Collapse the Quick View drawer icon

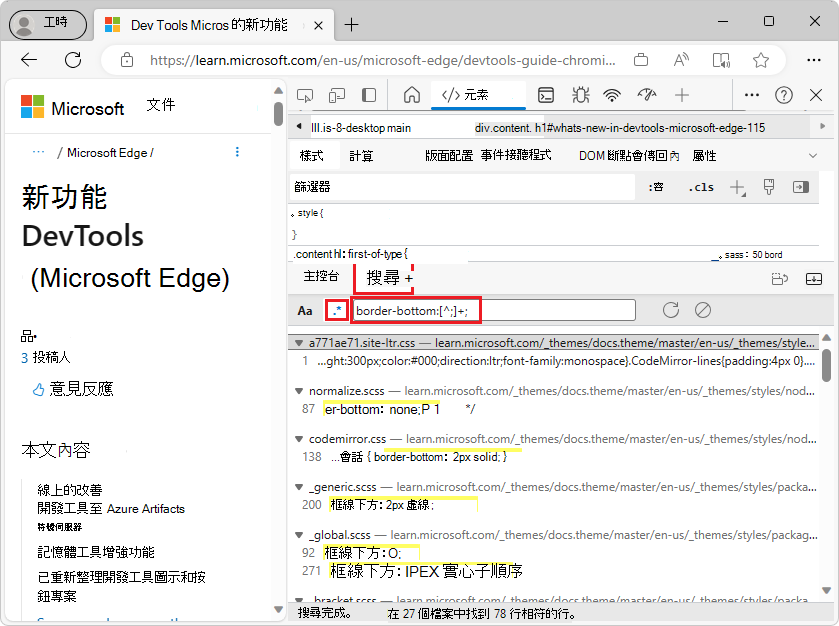(x=814, y=279)
